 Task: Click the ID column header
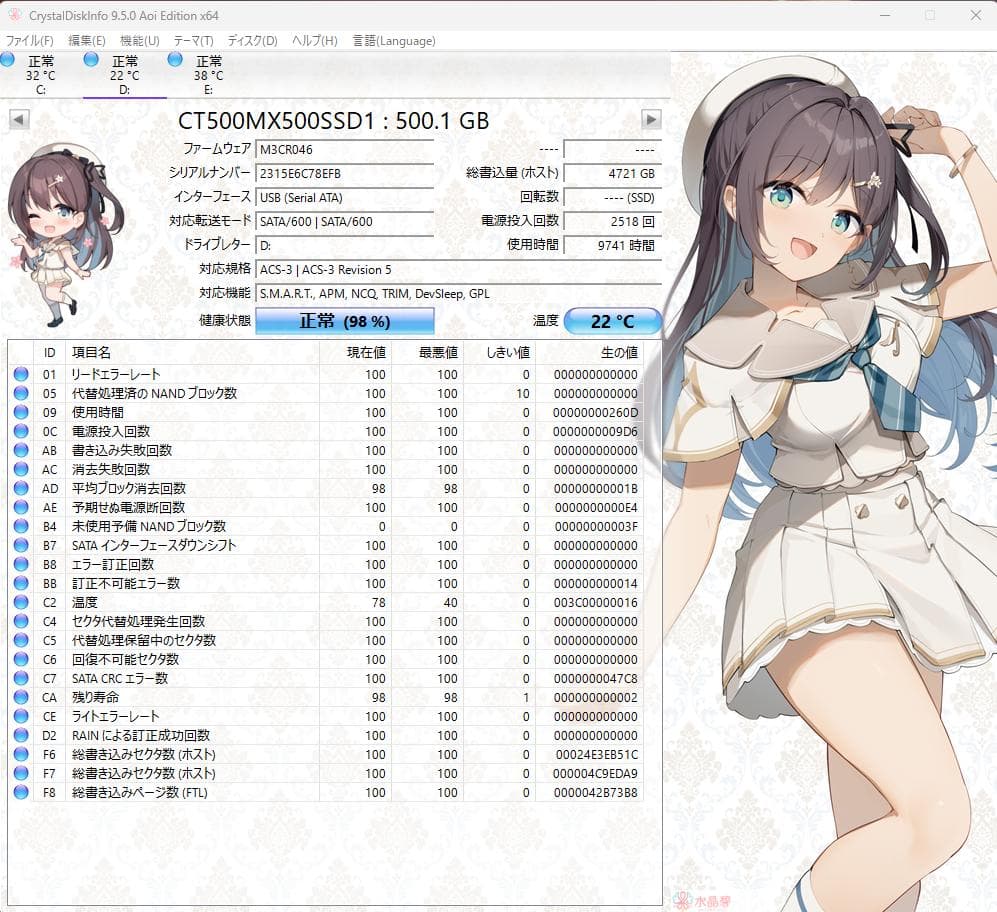click(x=49, y=352)
